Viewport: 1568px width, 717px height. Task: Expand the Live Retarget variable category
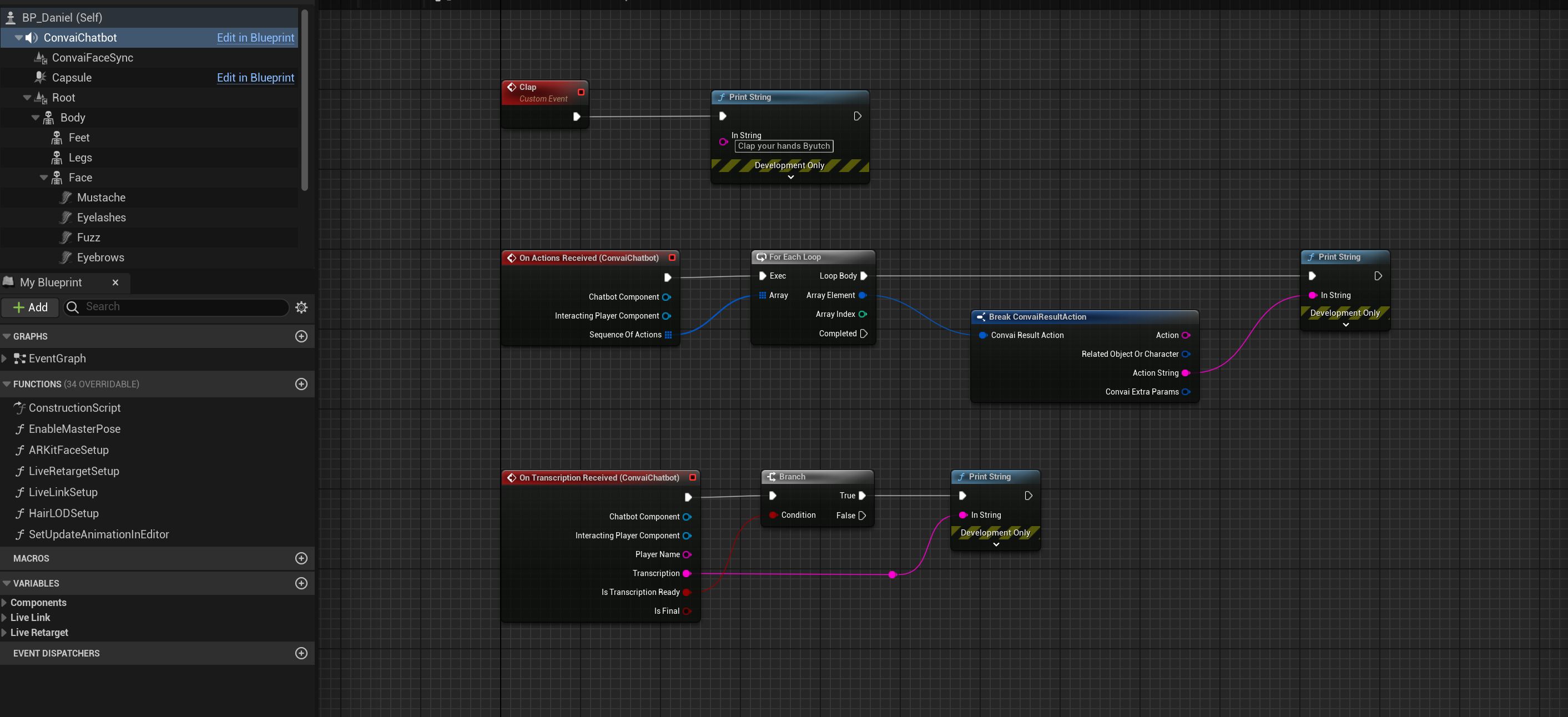[x=4, y=633]
